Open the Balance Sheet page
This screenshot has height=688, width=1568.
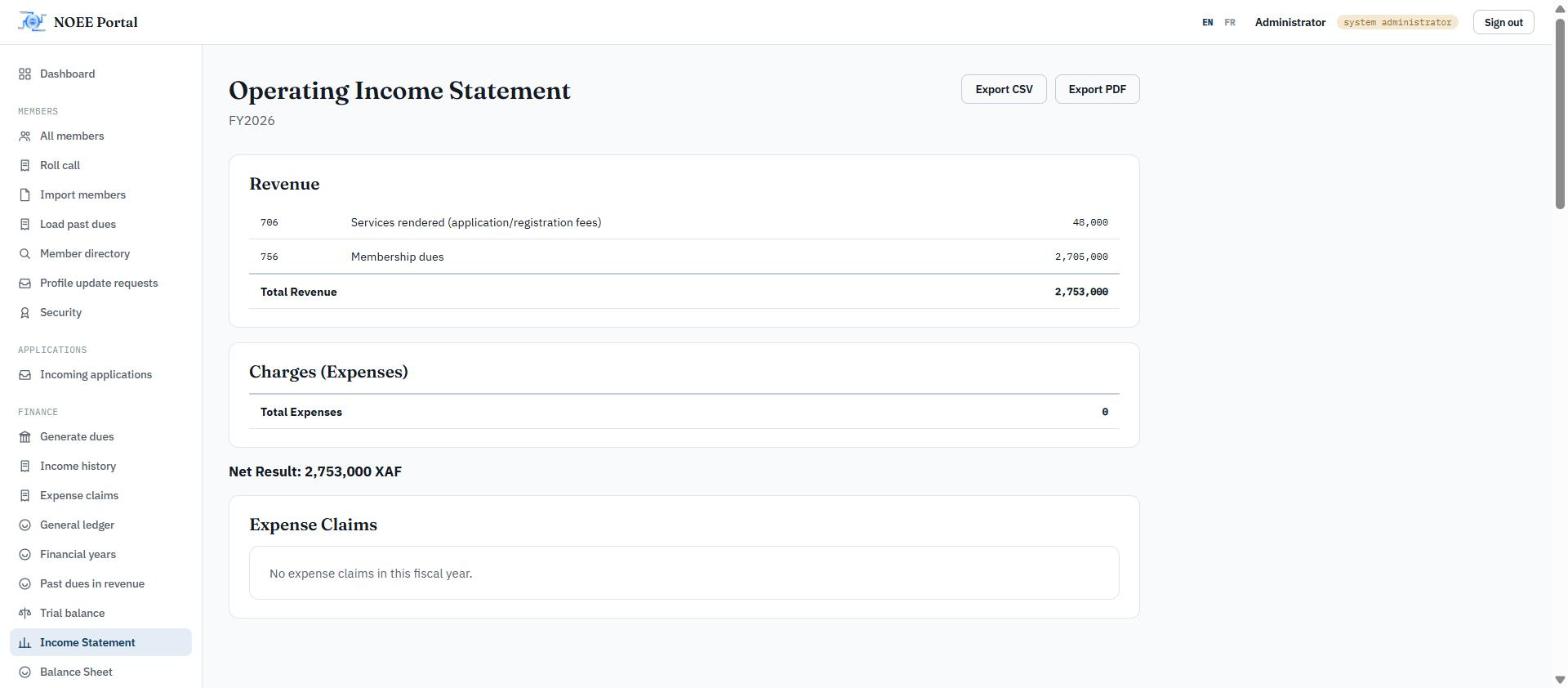tap(101, 672)
